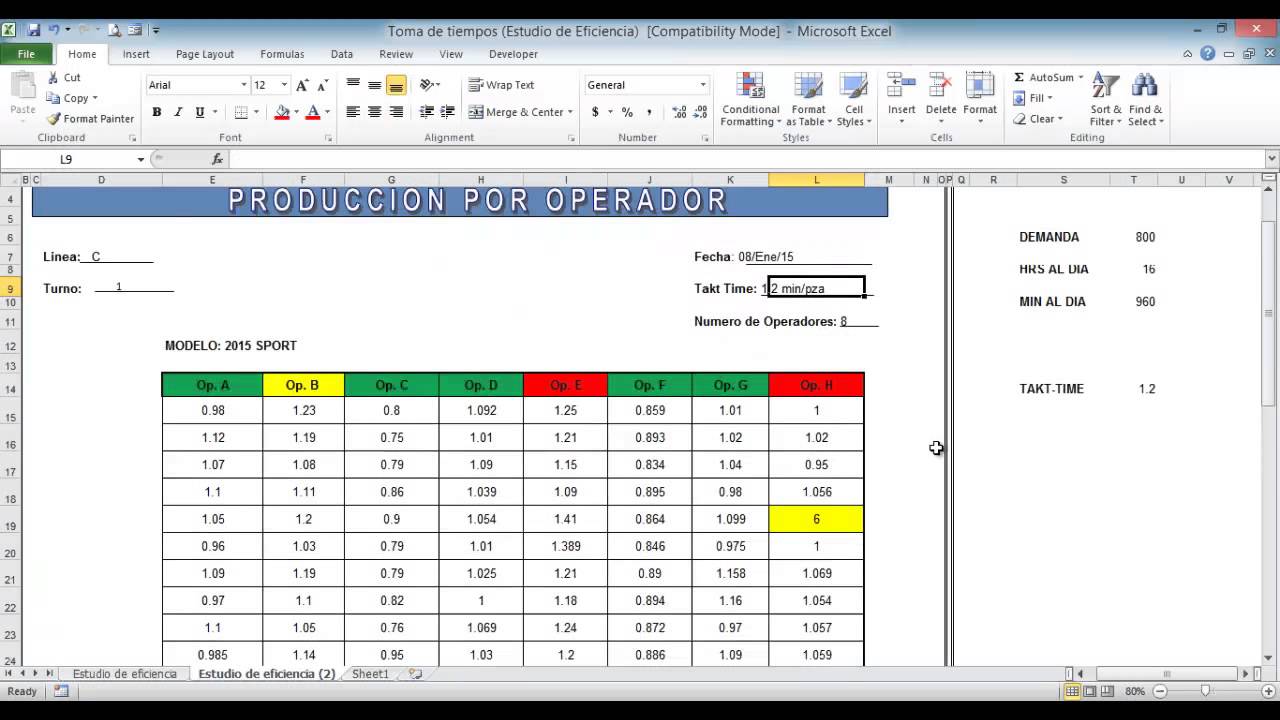
Task: Toggle Center horizontal alignment
Action: [374, 112]
